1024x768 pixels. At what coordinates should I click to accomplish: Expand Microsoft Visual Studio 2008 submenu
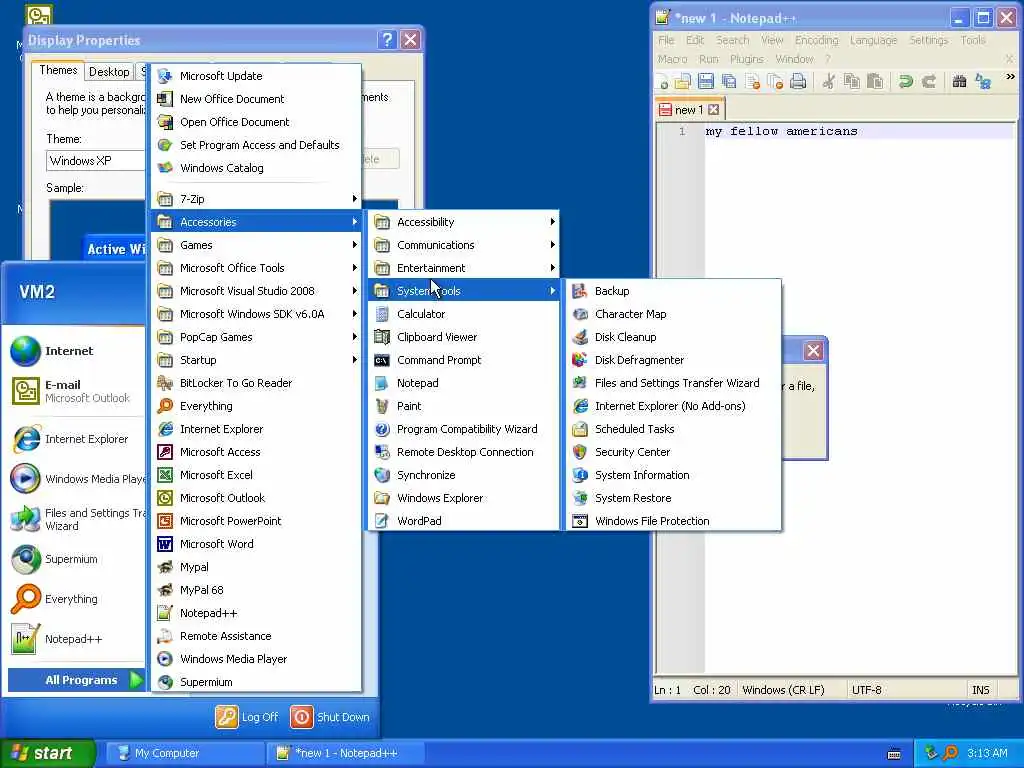click(x=257, y=291)
